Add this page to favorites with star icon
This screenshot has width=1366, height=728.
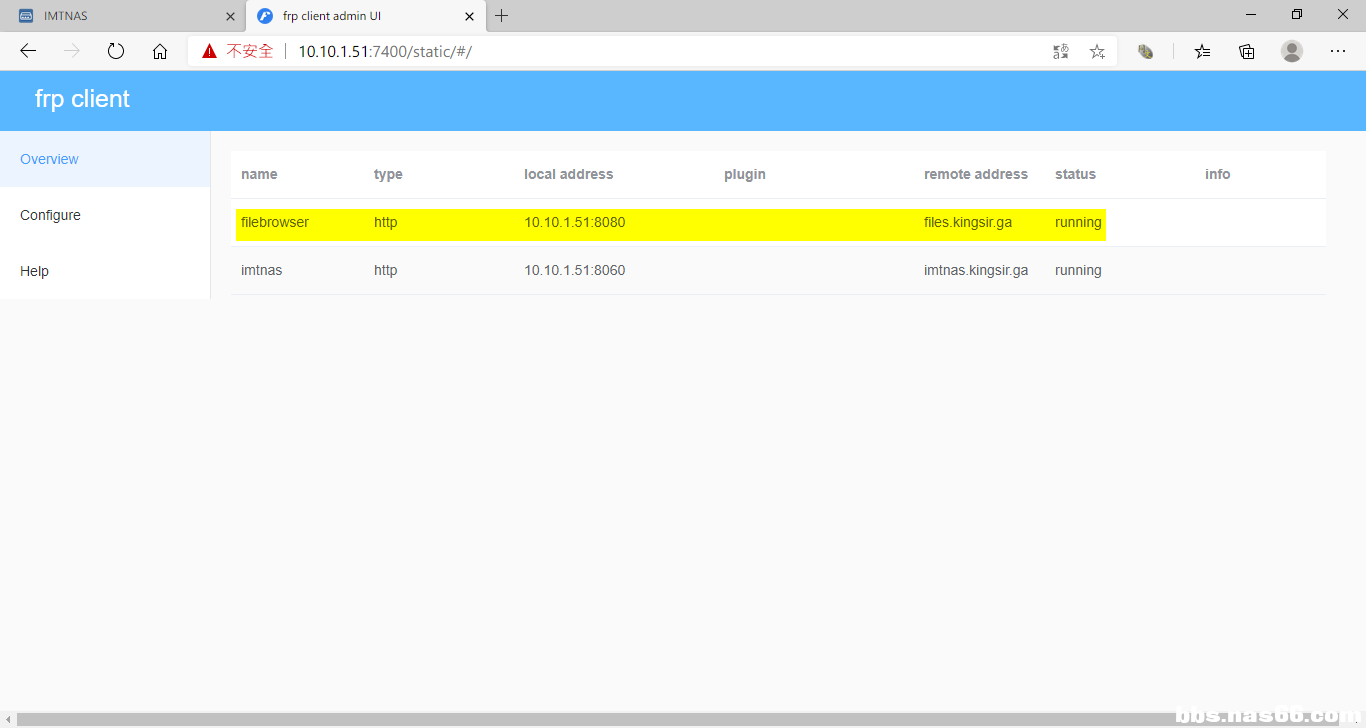(1097, 51)
